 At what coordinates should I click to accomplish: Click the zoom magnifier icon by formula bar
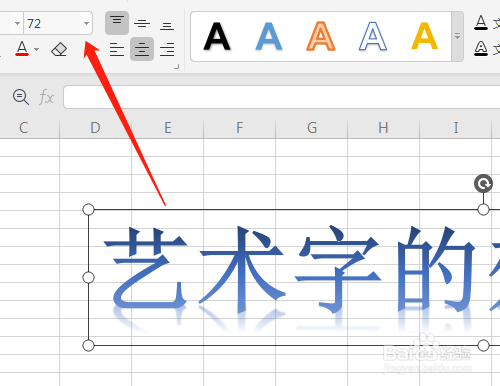(21, 97)
